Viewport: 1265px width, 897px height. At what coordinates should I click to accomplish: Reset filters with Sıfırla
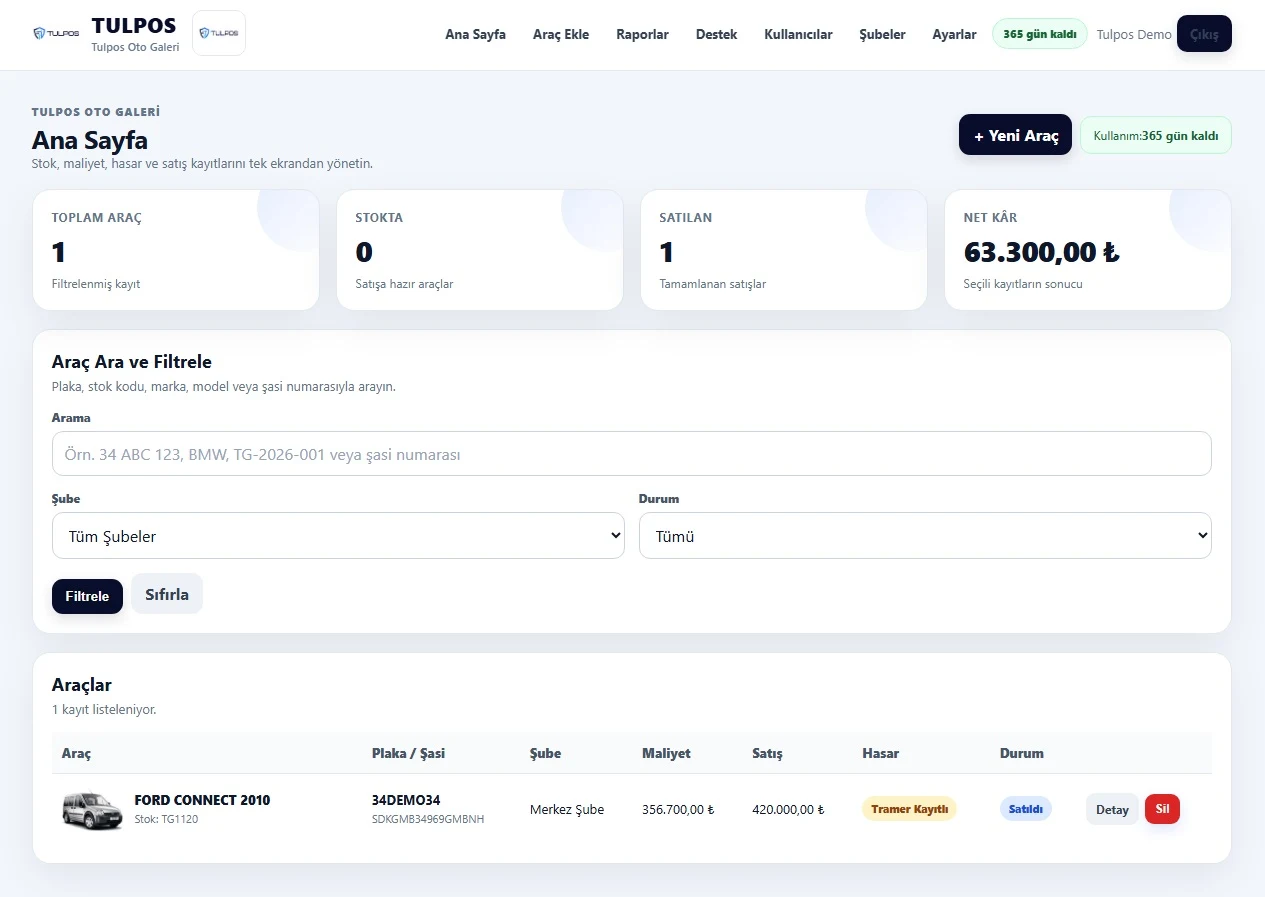coord(167,594)
